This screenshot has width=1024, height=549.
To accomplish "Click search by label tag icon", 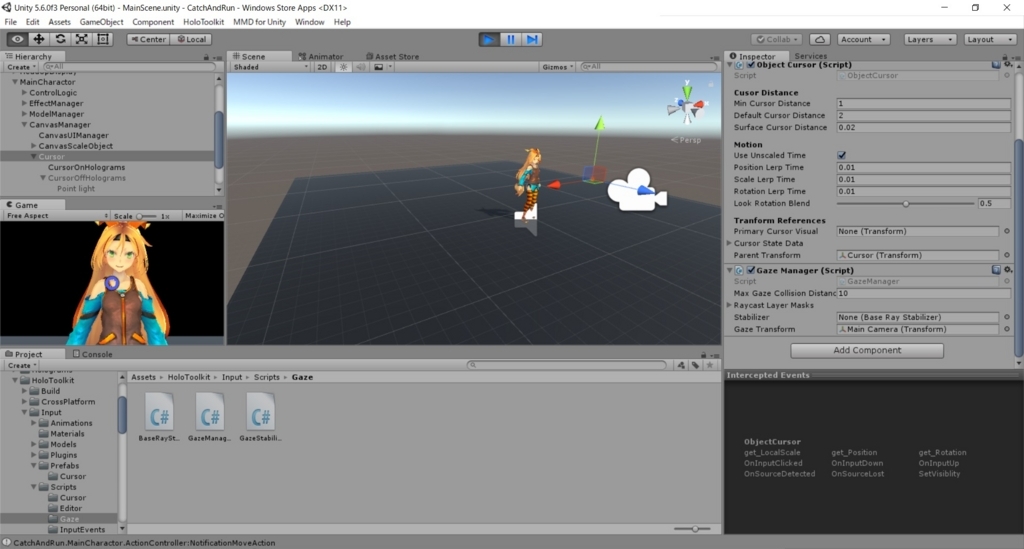I will pyautogui.click(x=696, y=365).
